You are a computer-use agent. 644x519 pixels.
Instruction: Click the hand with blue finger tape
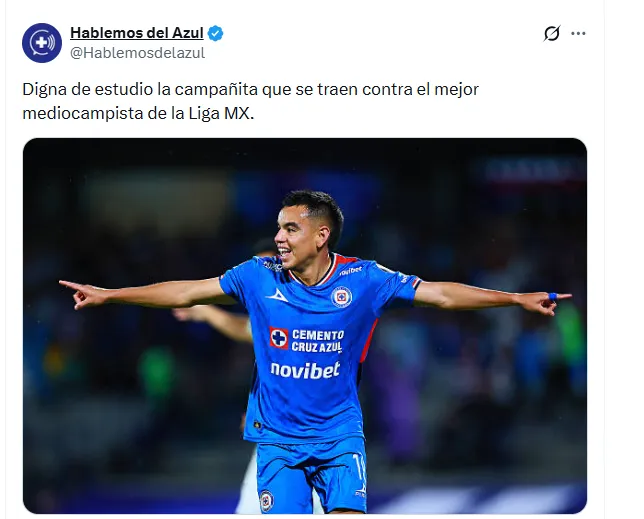click(x=550, y=302)
